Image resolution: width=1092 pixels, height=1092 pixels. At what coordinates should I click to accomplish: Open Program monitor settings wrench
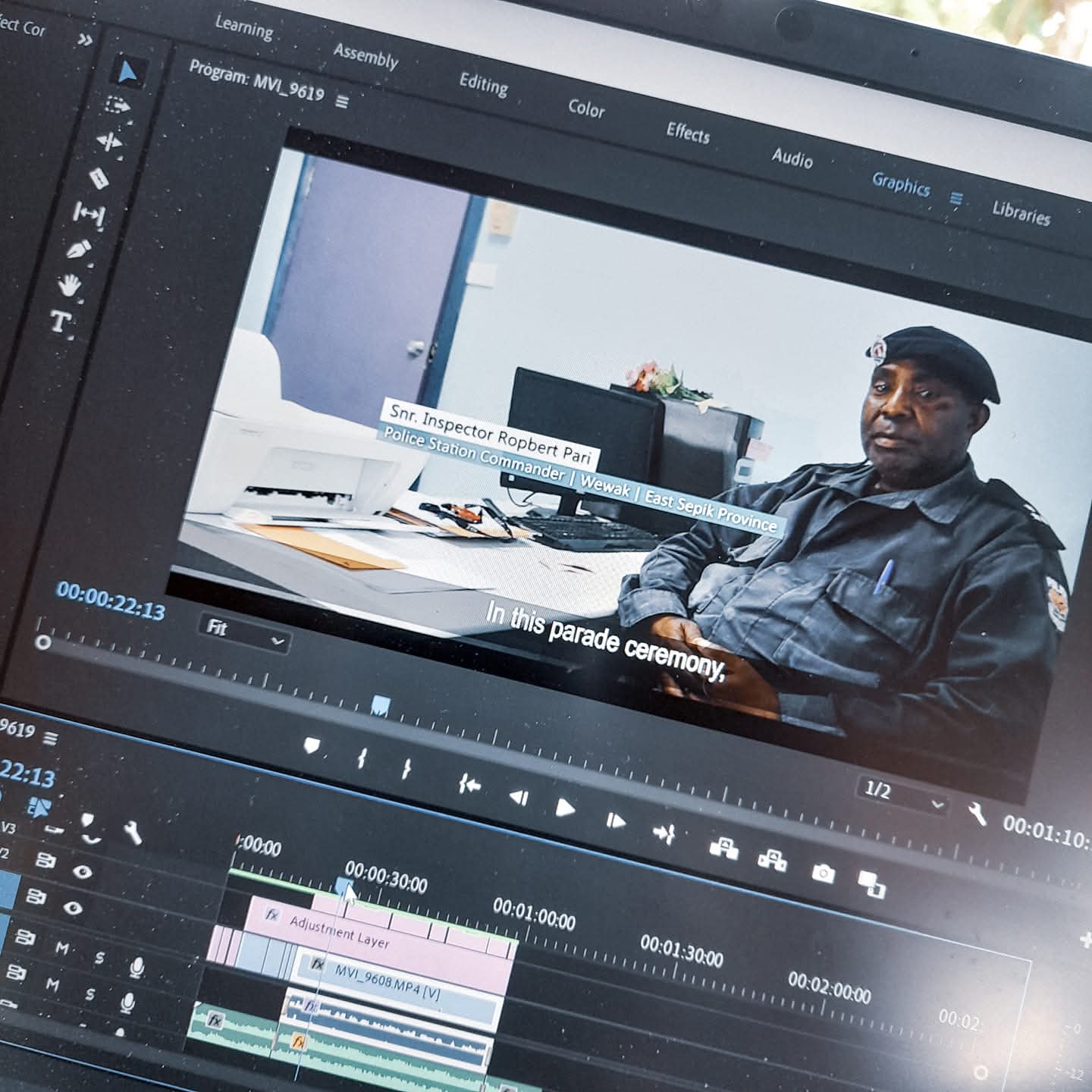tap(977, 814)
